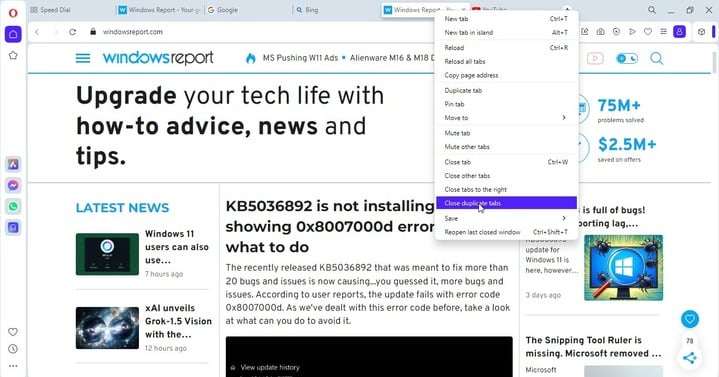The height and width of the screenshot is (377, 719).
Task: Add page to bookmarks with toolbar heart
Action: [x=648, y=32]
